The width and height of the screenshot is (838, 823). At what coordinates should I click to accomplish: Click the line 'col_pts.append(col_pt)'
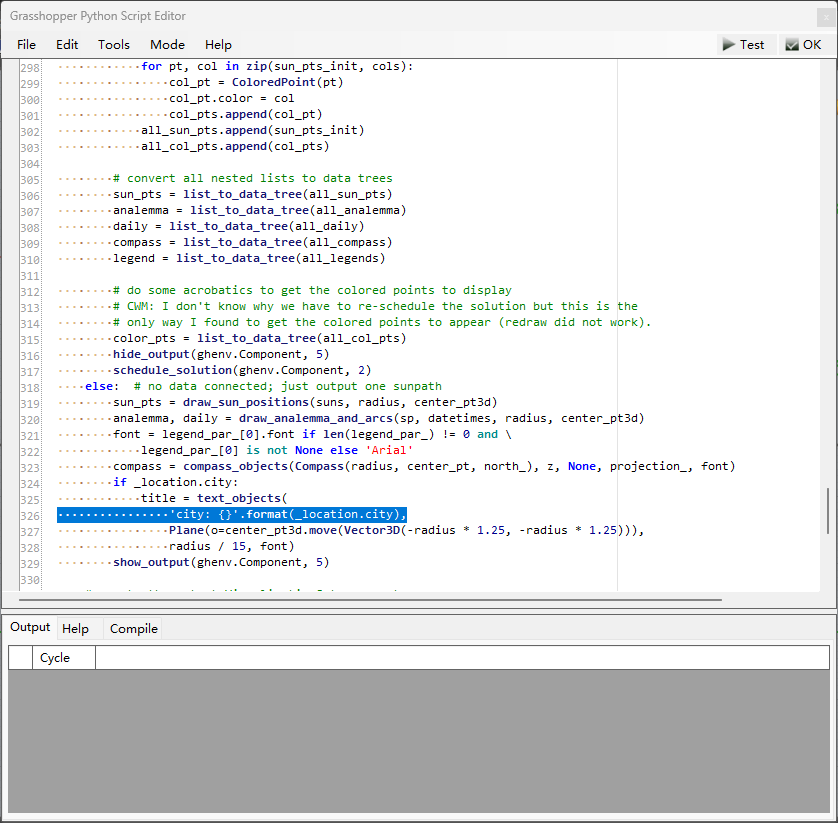pos(245,114)
